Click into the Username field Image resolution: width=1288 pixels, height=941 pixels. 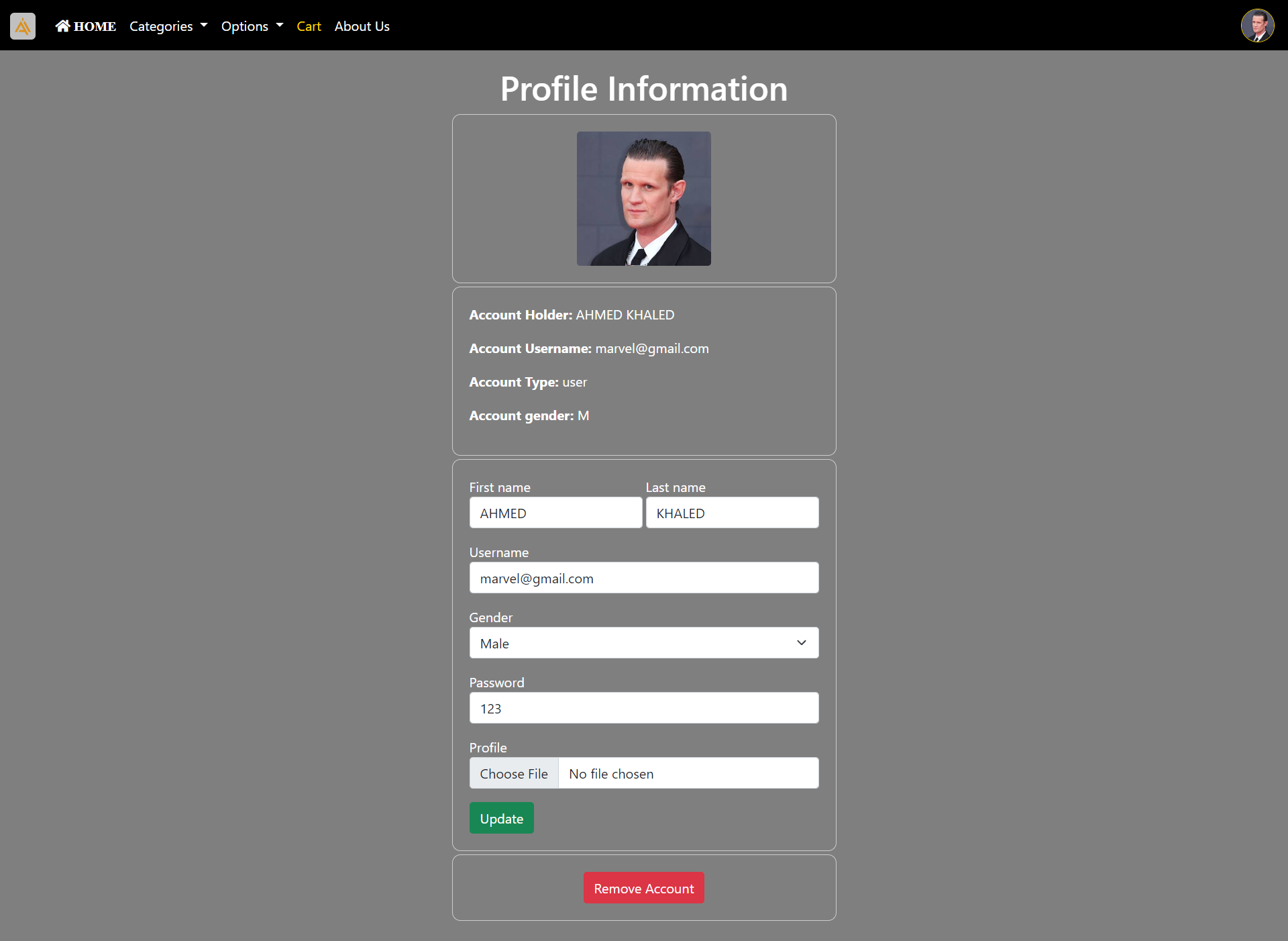click(643, 578)
